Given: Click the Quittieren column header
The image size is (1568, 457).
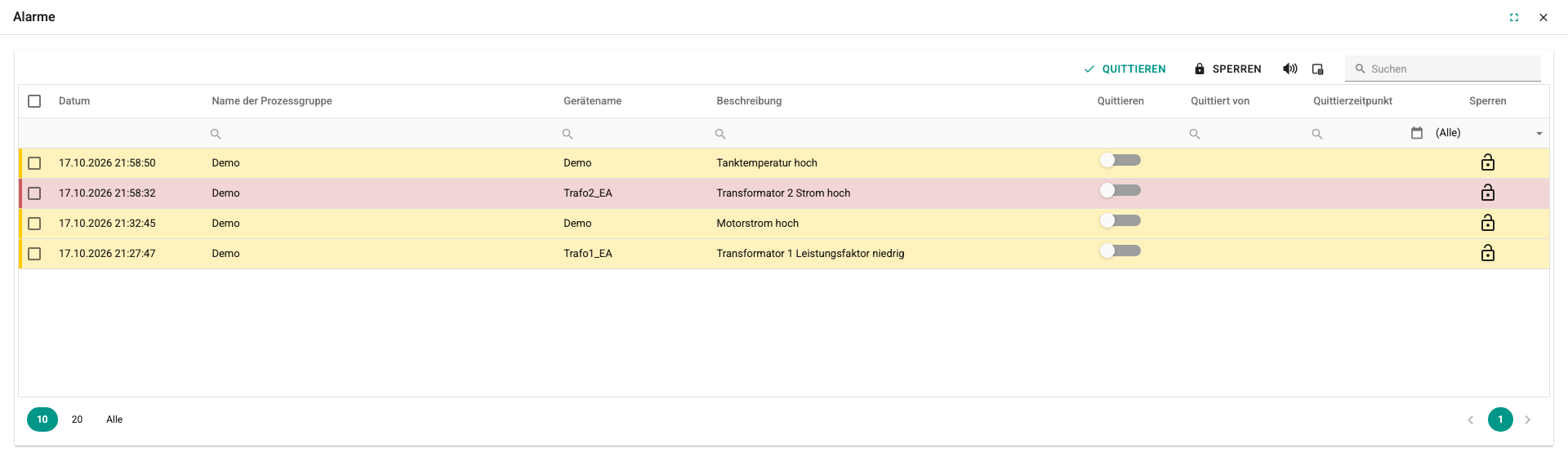Looking at the screenshot, I should pos(1120,101).
